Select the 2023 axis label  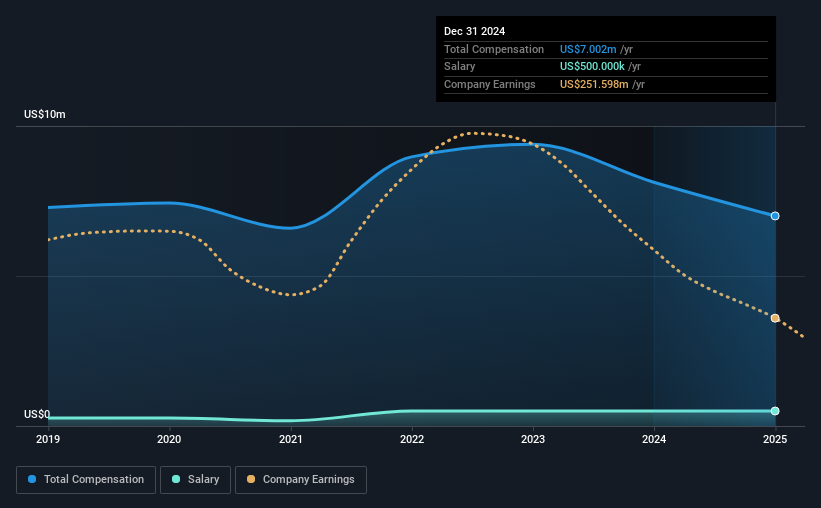point(532,439)
